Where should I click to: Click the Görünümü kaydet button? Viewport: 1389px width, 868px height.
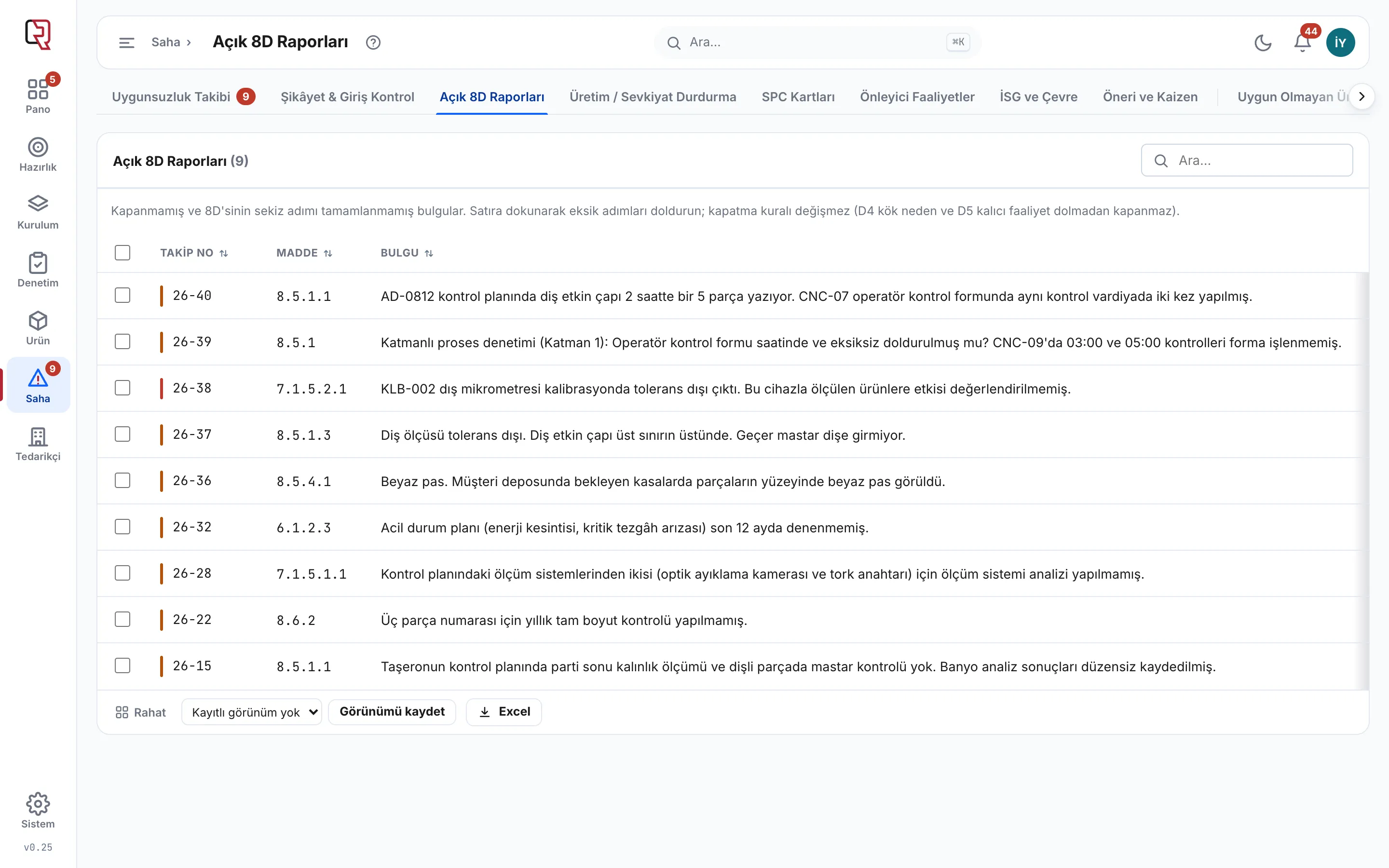(392, 712)
